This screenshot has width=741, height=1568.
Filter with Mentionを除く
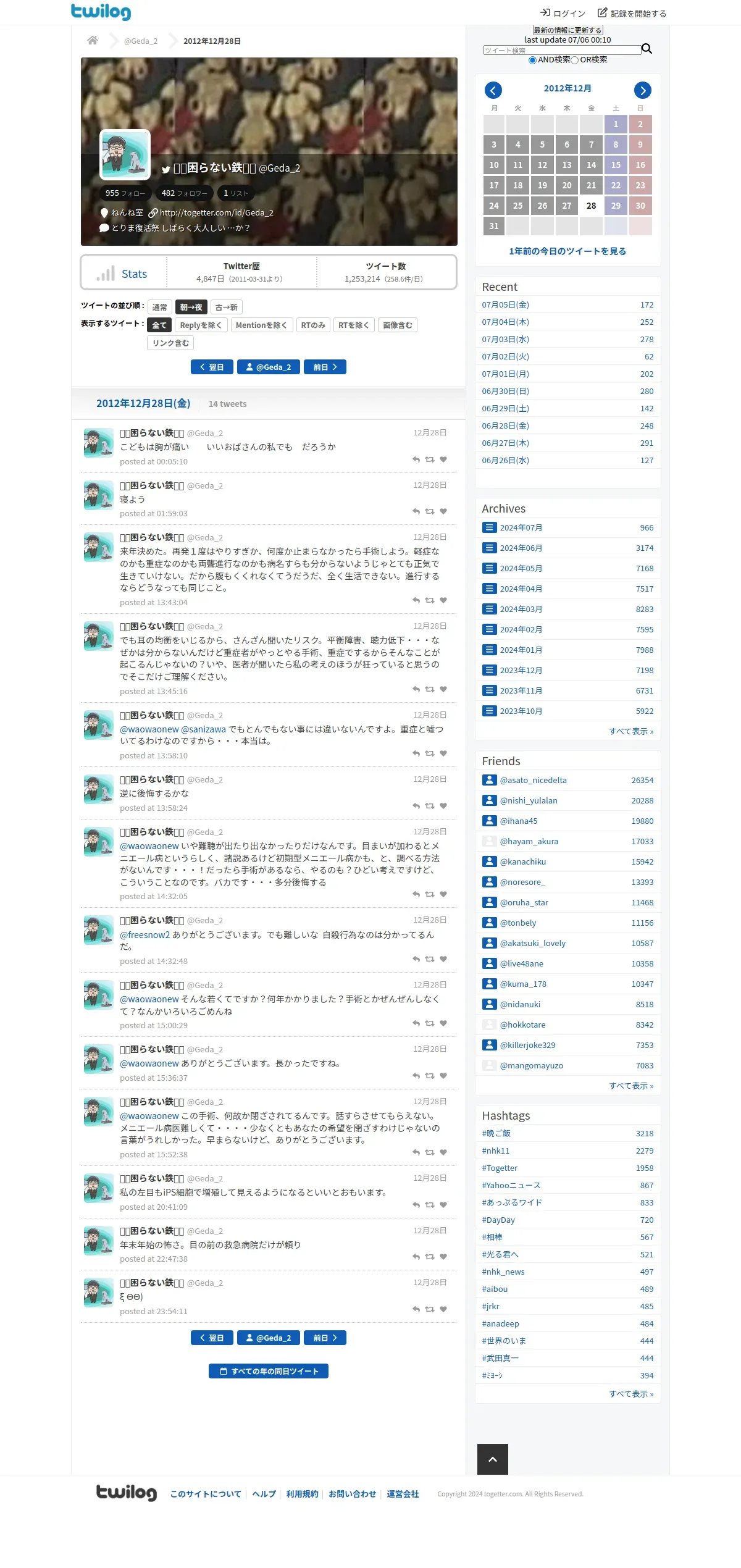(x=262, y=325)
